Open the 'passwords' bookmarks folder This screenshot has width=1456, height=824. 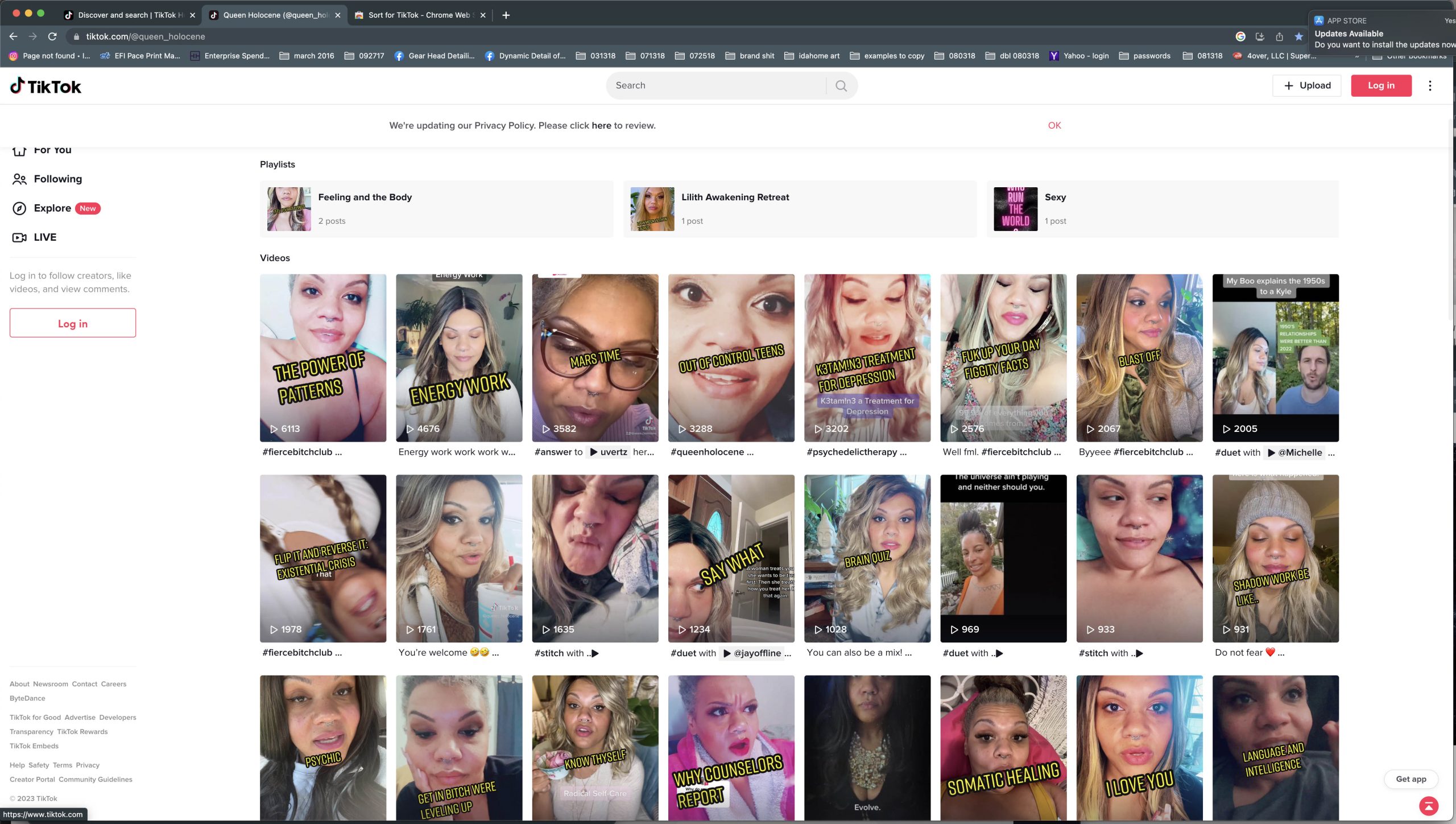tap(1145, 56)
